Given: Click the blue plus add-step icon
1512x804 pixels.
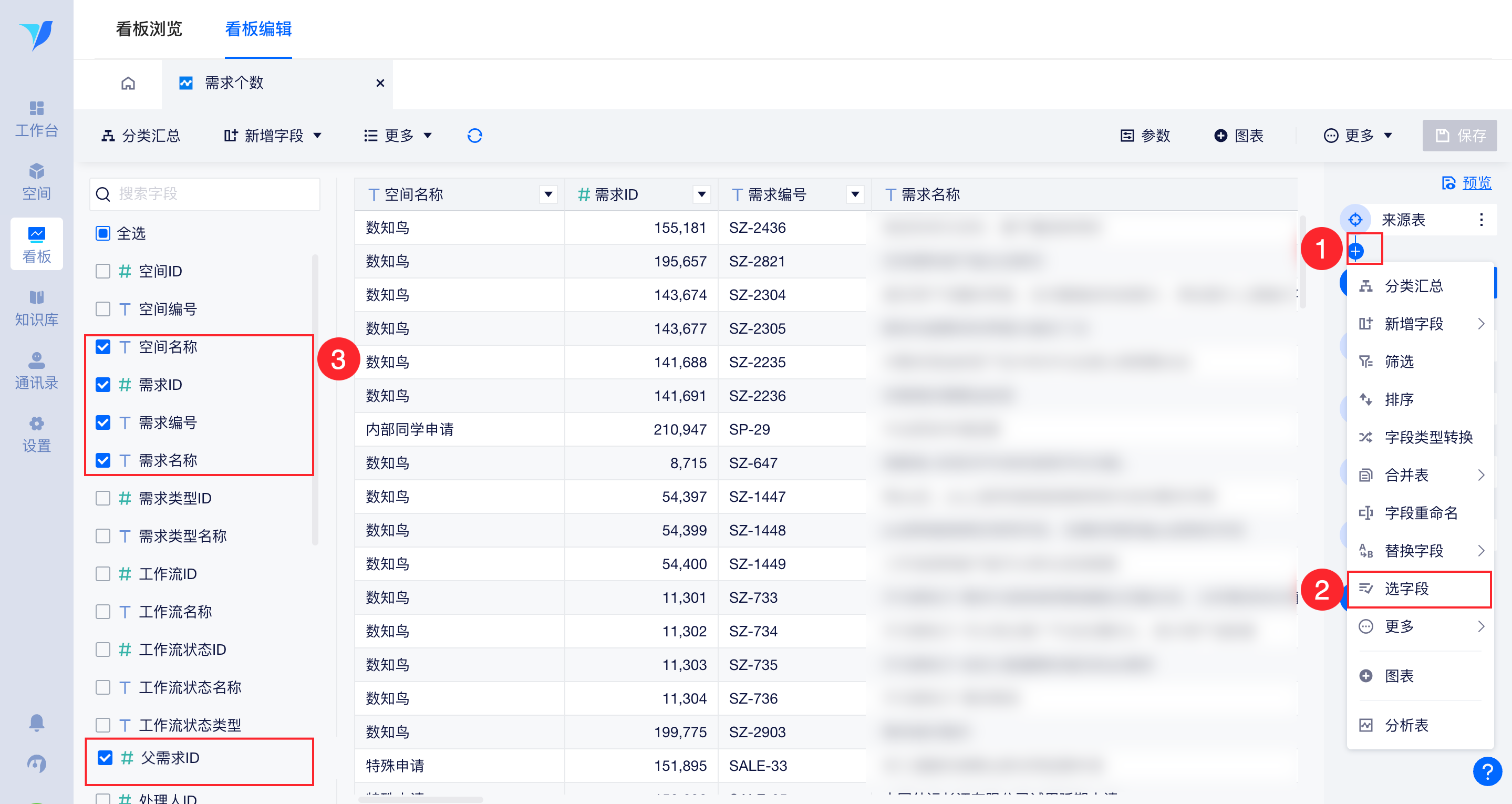Looking at the screenshot, I should click(x=1355, y=251).
